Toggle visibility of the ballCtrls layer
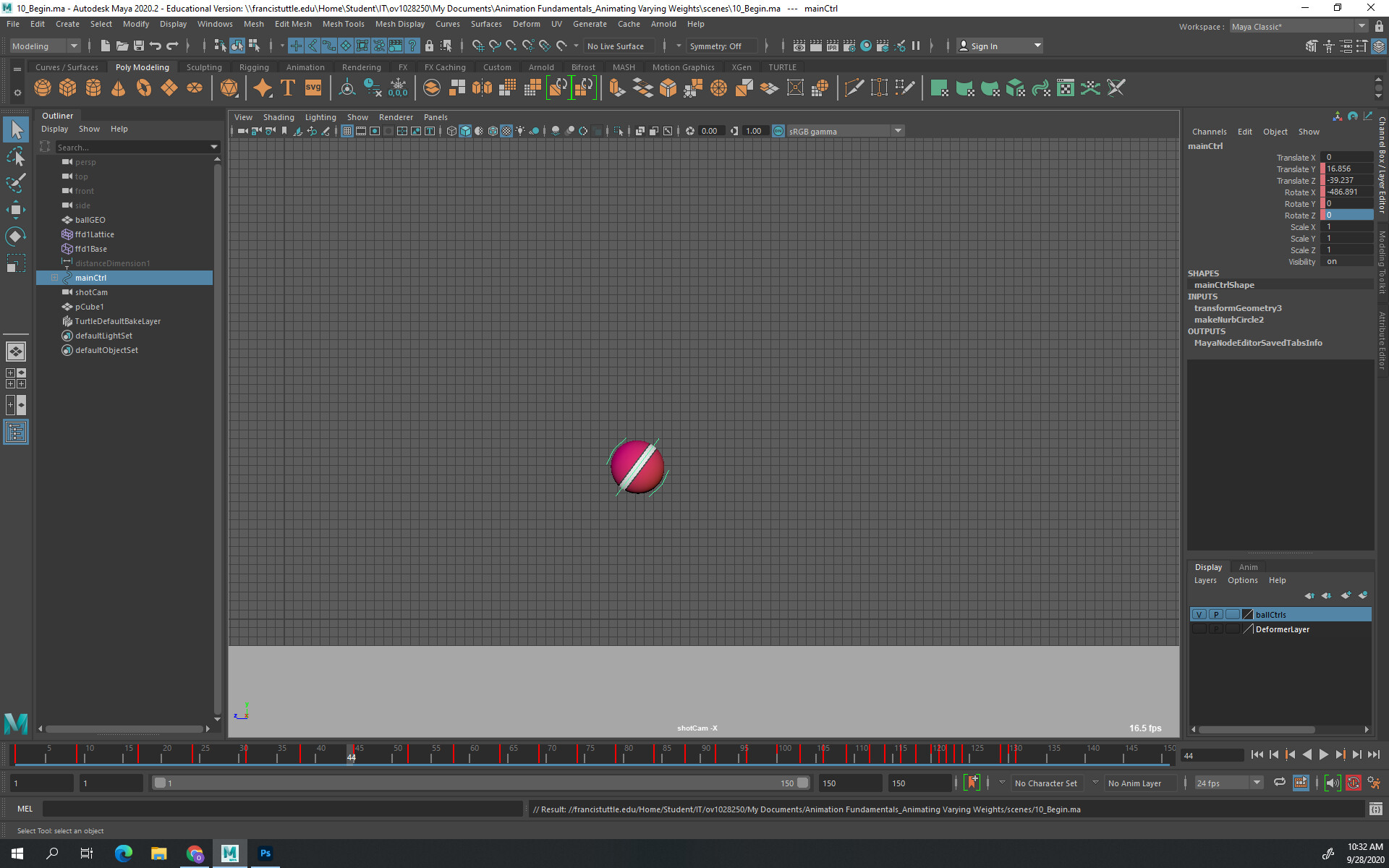The height and width of the screenshot is (868, 1389). click(1199, 614)
